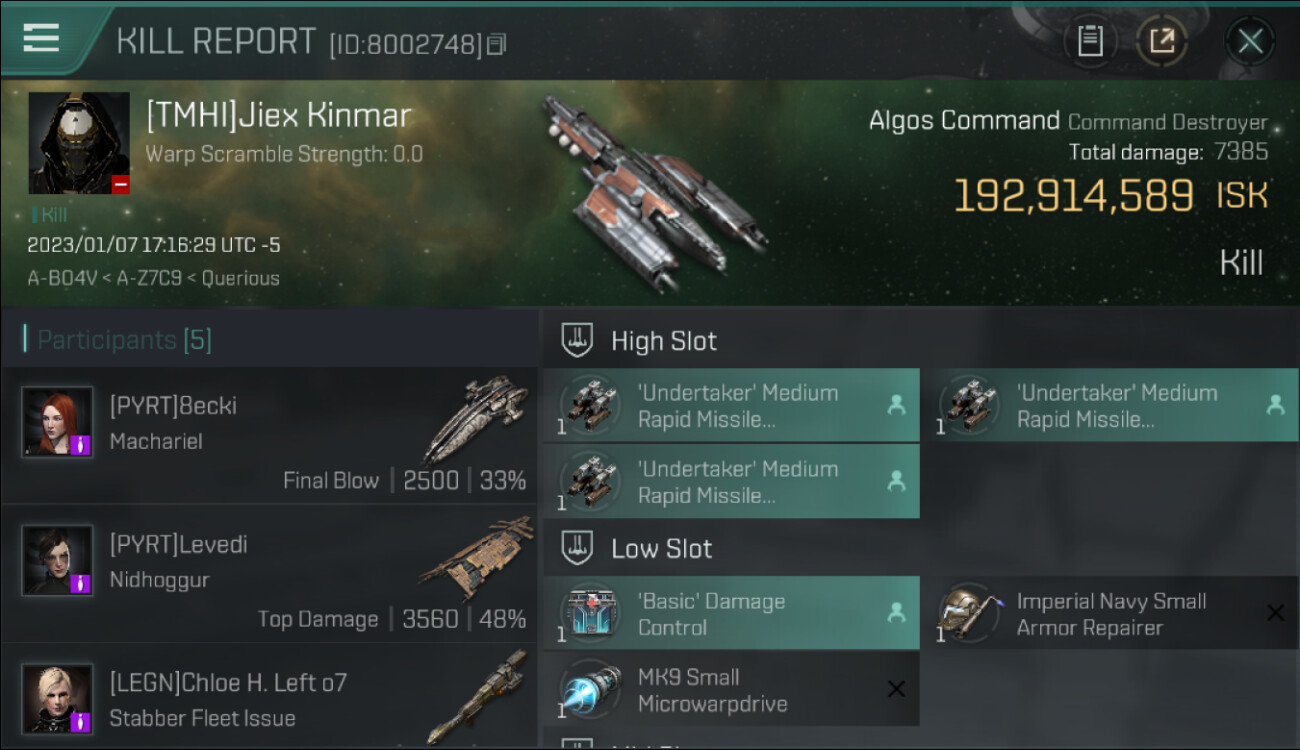Close the kill report window

[1250, 41]
